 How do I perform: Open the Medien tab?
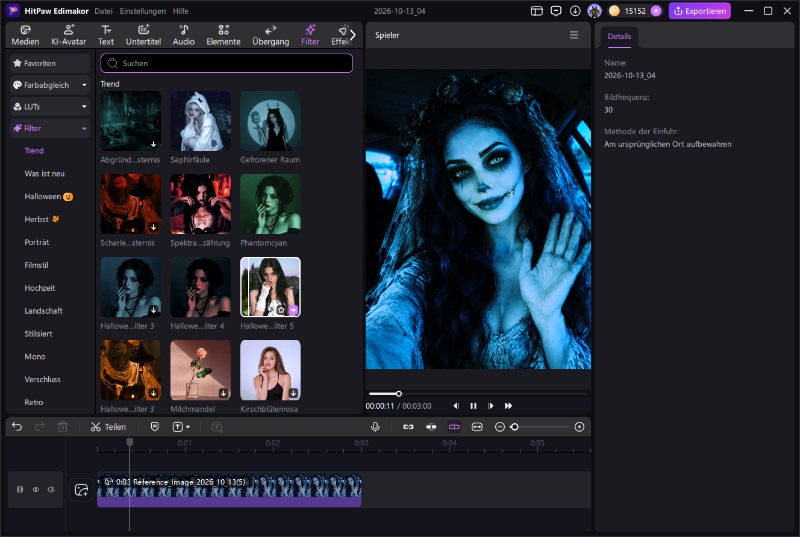(x=26, y=35)
